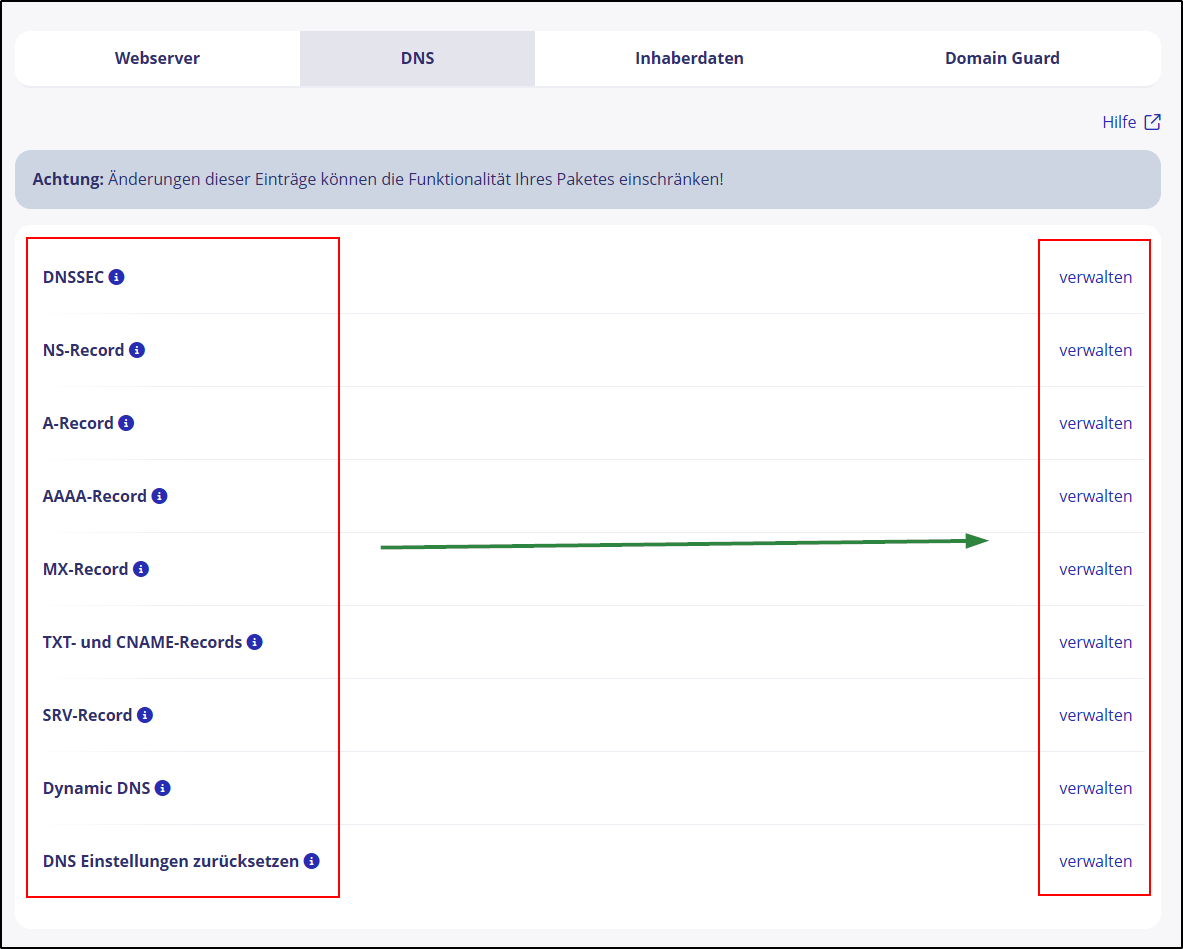Click the info icon beside NS-Record
The image size is (1183, 949).
click(138, 350)
